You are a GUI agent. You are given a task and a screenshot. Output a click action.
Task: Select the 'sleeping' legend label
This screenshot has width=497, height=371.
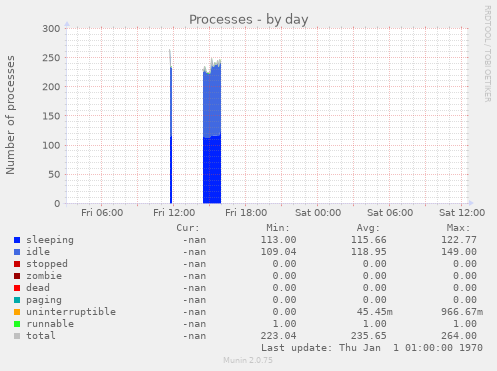(50, 240)
